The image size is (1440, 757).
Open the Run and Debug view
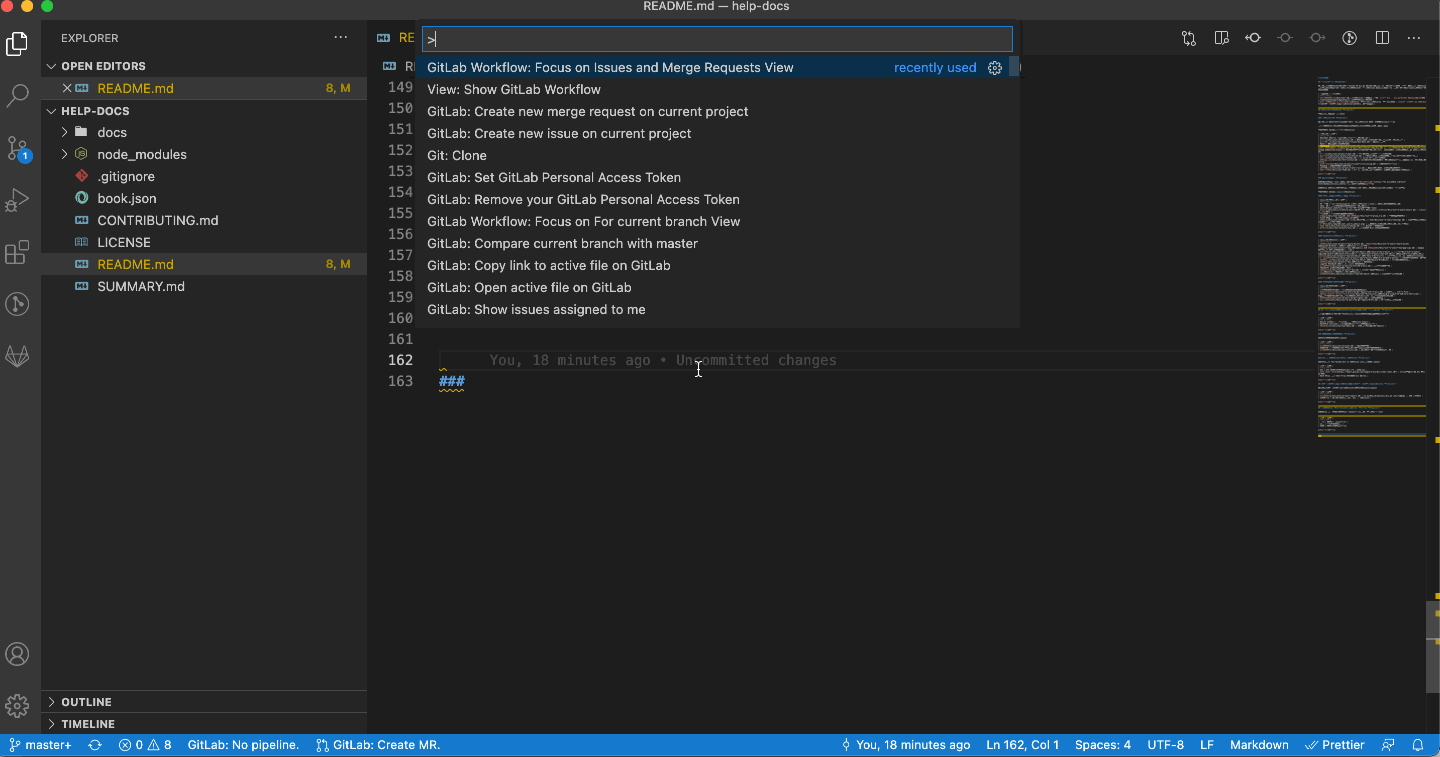tap(17, 201)
